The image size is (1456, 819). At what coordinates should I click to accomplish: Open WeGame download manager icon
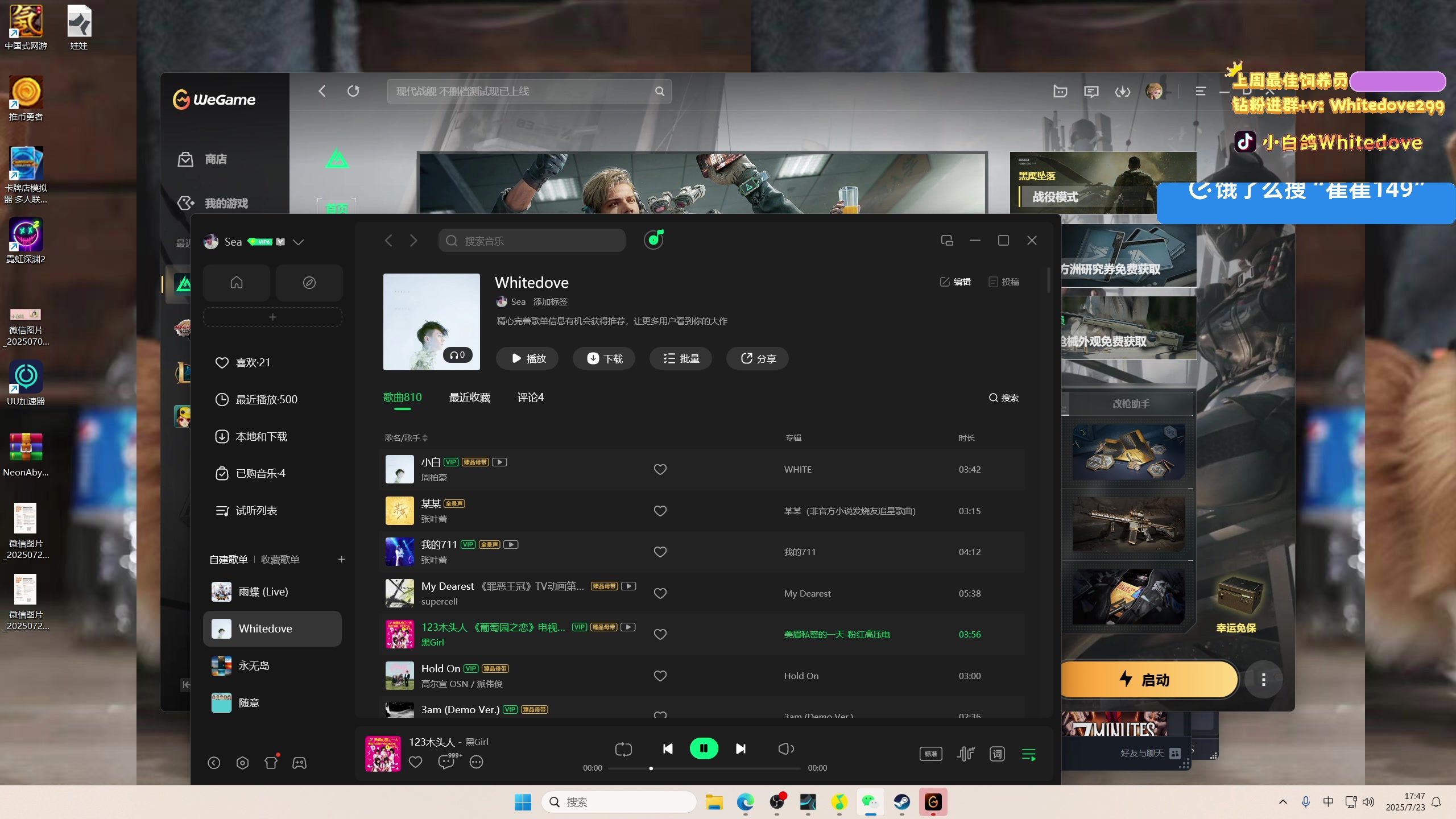[x=1122, y=91]
